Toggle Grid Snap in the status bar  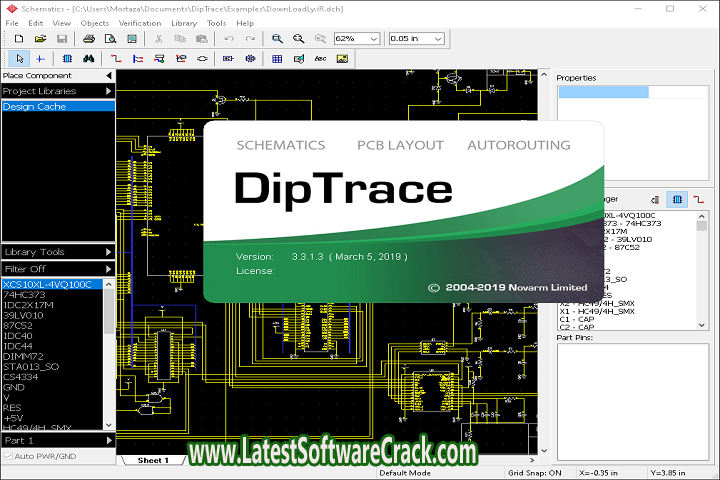pyautogui.click(x=535, y=472)
